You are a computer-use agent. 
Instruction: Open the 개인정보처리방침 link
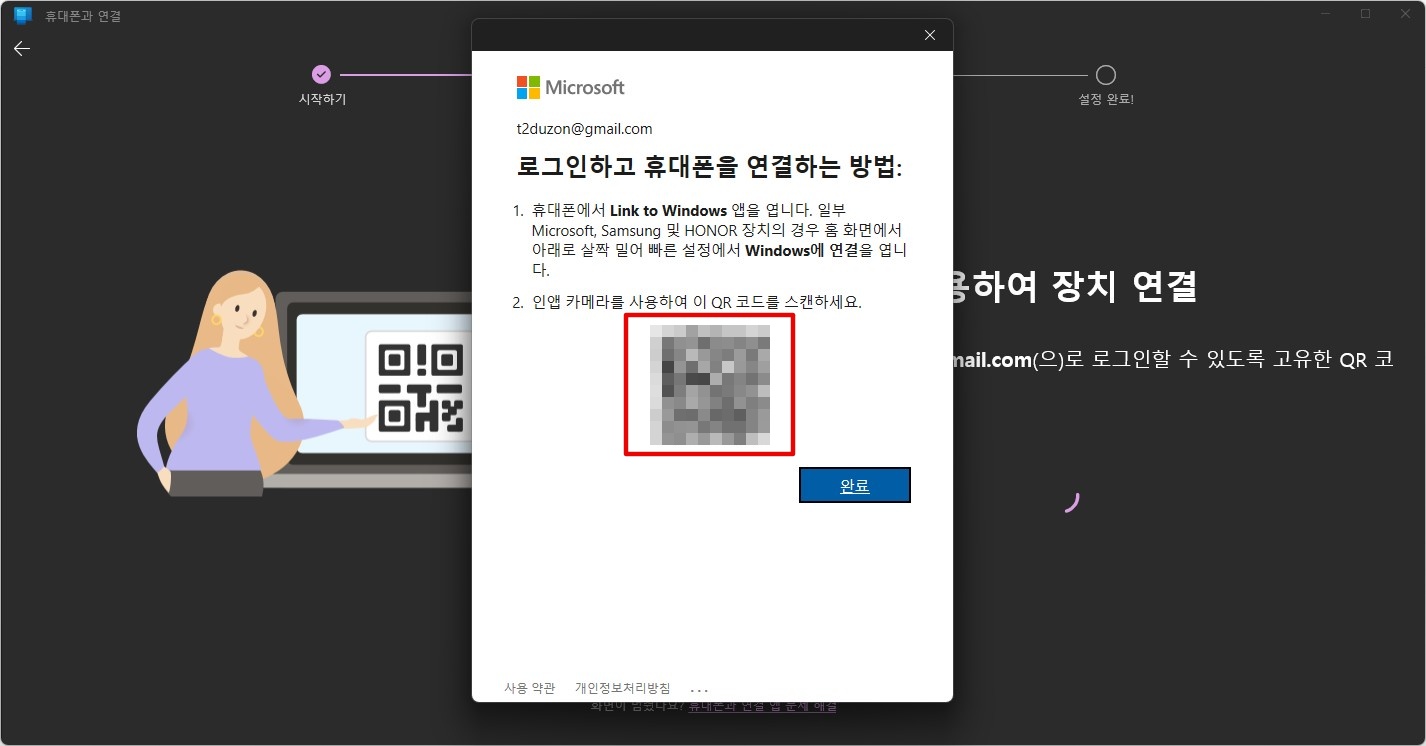pos(622,688)
